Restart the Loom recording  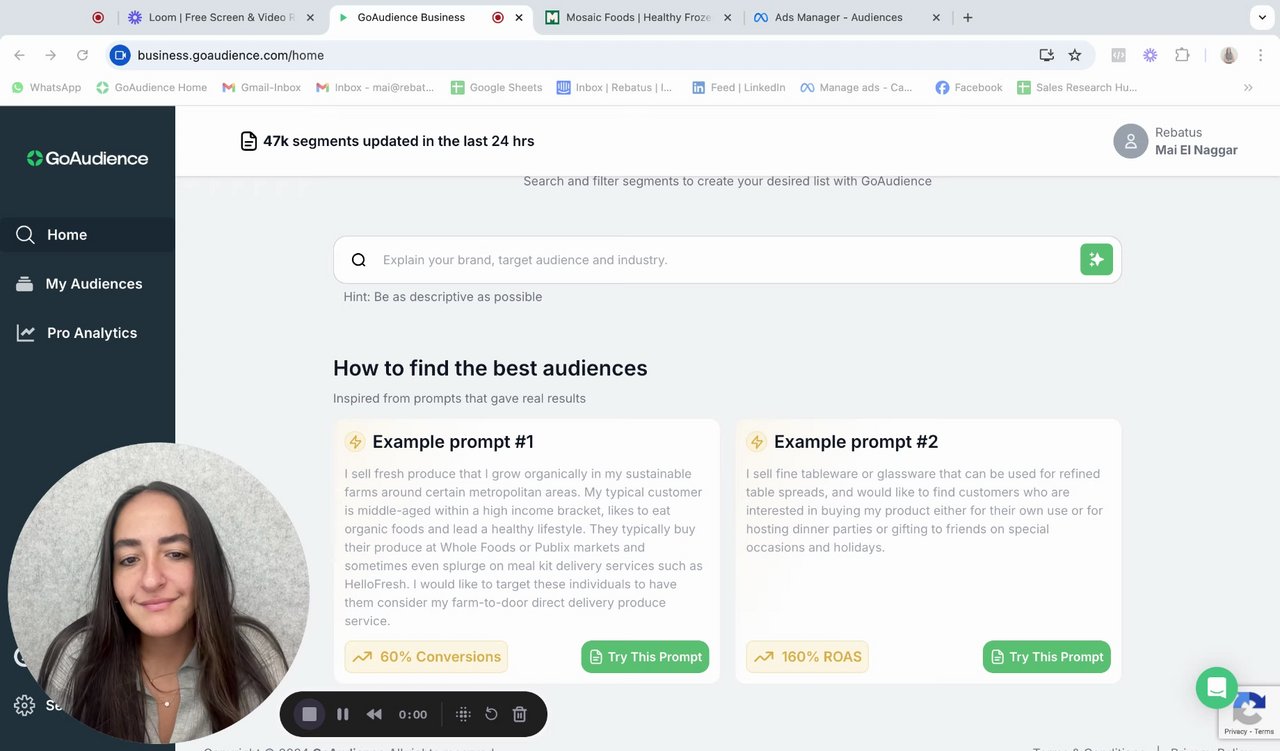[491, 714]
